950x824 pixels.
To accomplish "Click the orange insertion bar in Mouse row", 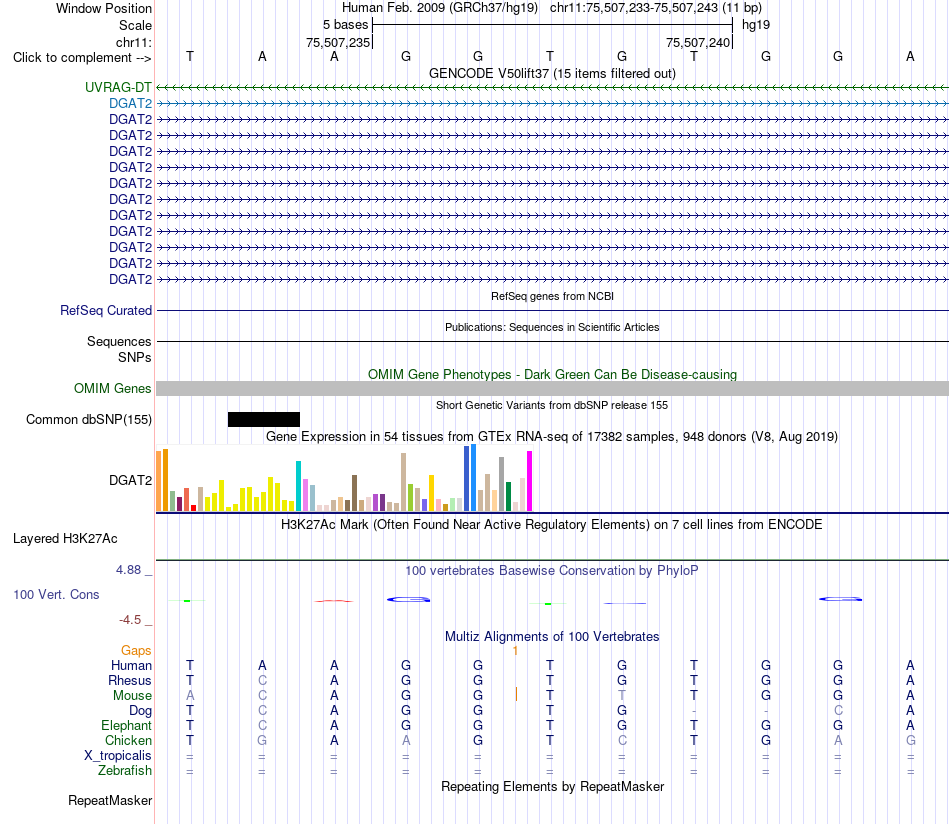I will [516, 694].
